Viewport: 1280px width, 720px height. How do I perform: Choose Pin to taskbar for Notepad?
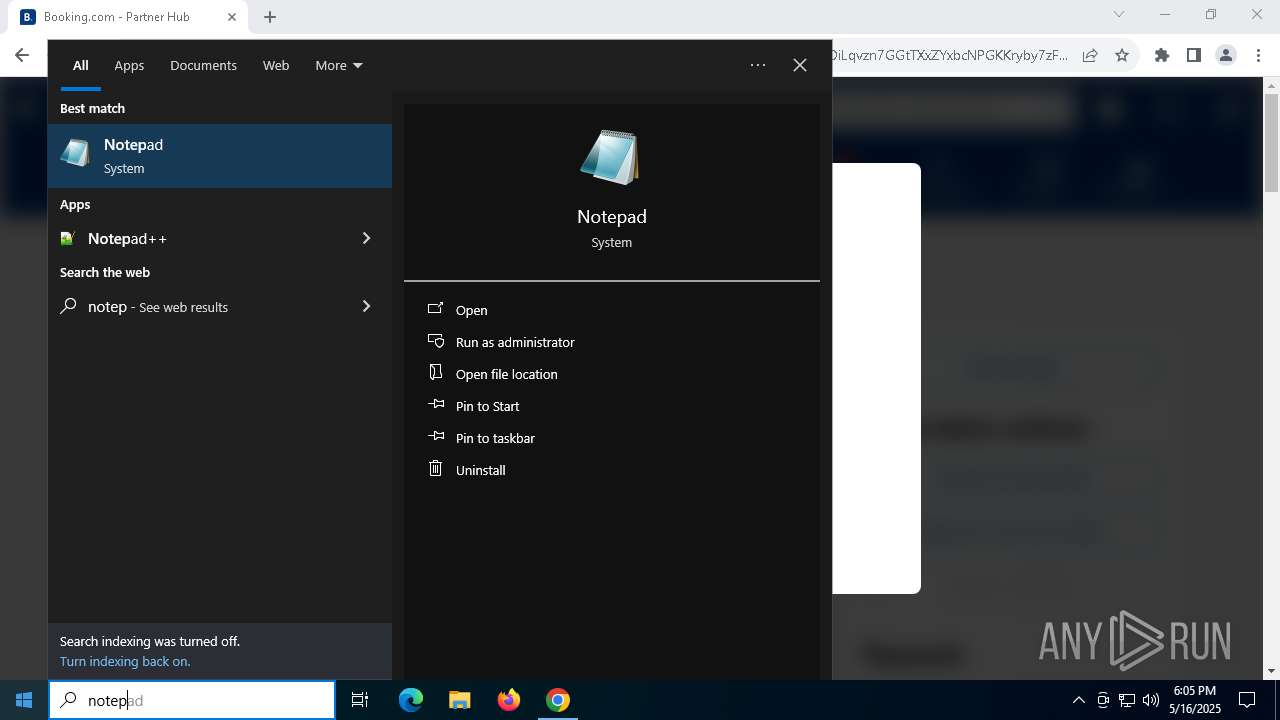point(495,438)
